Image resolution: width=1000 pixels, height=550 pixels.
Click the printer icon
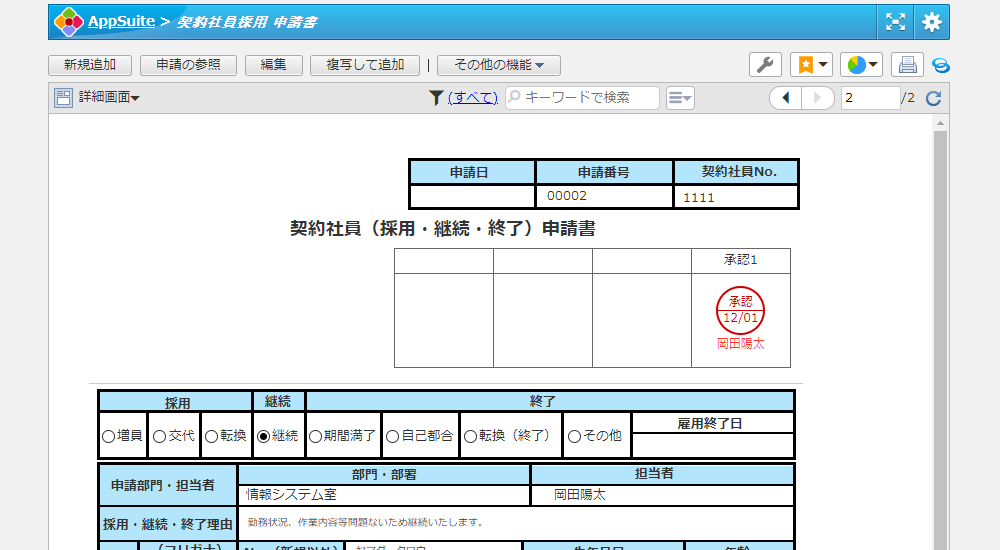coord(907,65)
